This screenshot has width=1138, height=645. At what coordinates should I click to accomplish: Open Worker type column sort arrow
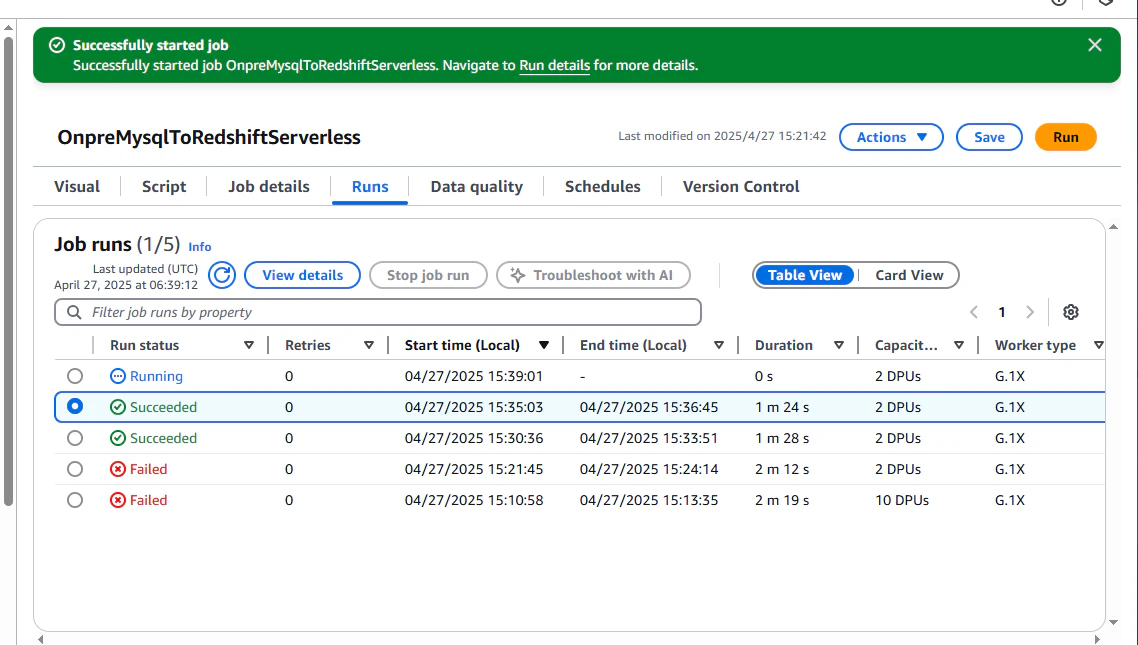(1099, 345)
